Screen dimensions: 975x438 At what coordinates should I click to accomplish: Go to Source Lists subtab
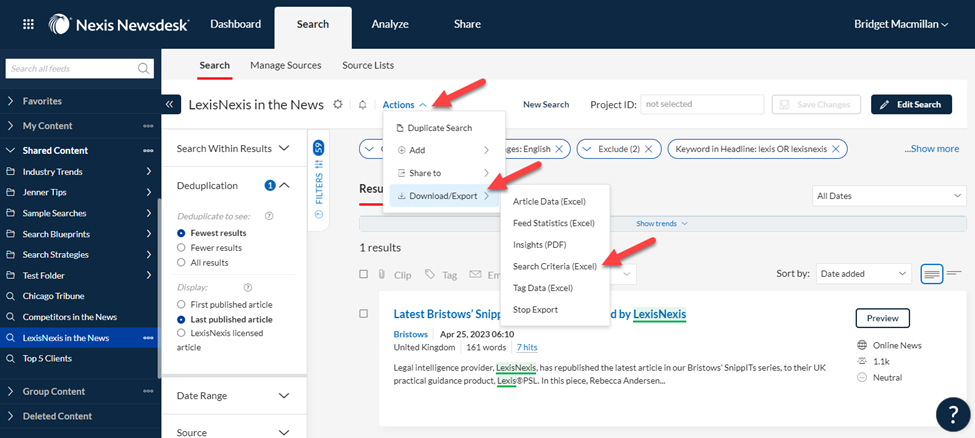pos(367,65)
